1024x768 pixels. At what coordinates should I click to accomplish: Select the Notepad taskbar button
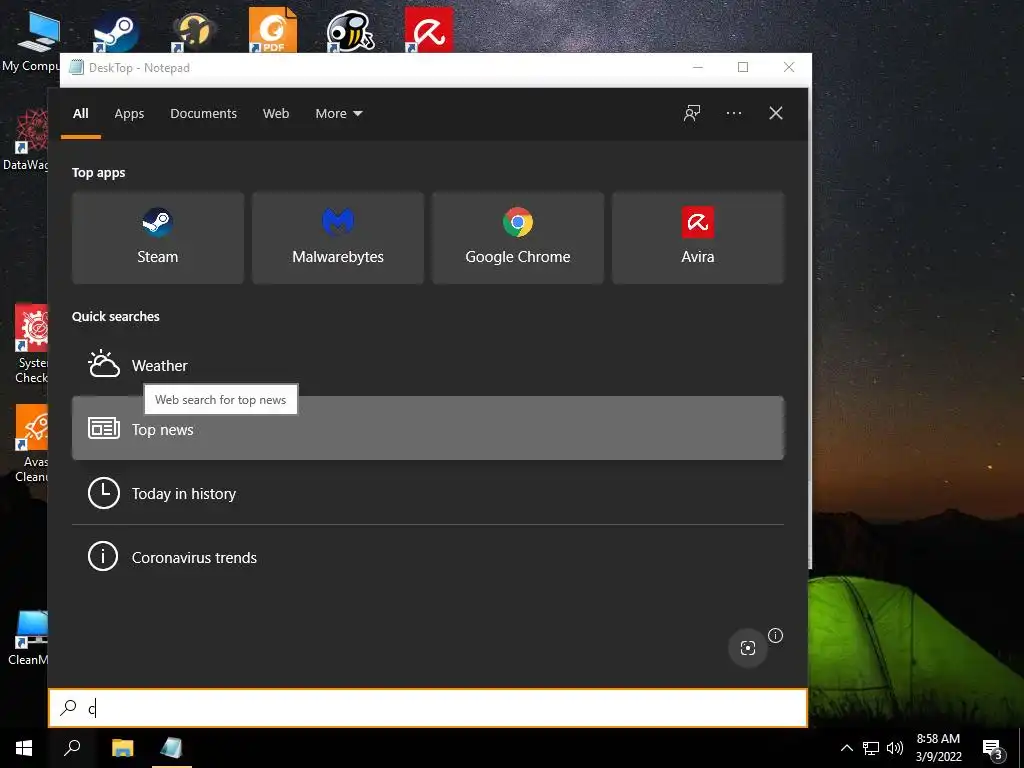pos(171,748)
